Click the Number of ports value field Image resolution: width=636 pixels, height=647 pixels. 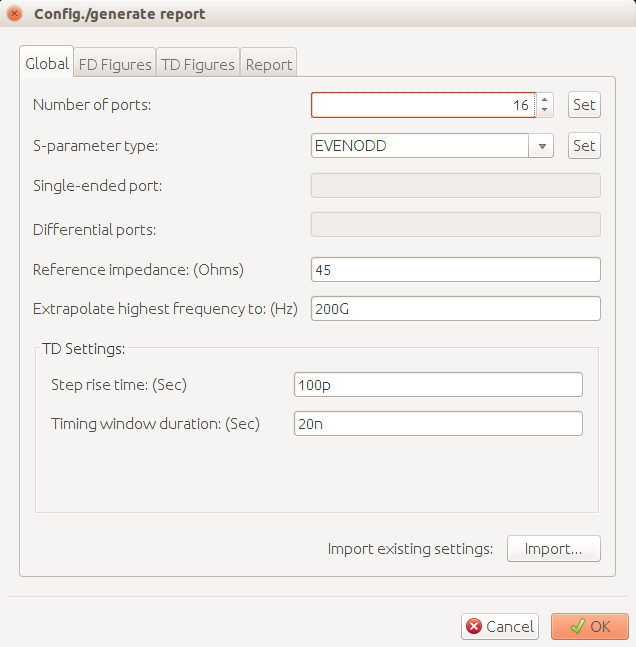click(421, 105)
